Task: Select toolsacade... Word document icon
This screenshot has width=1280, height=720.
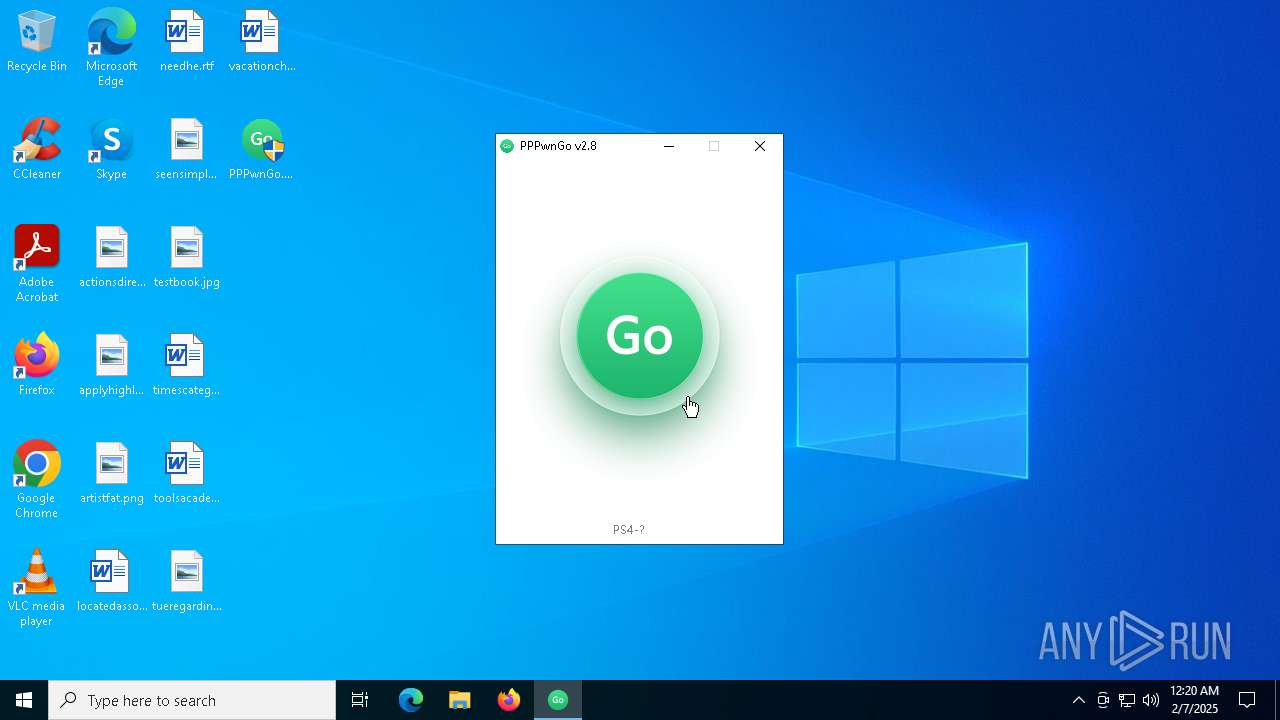Action: coord(187,474)
